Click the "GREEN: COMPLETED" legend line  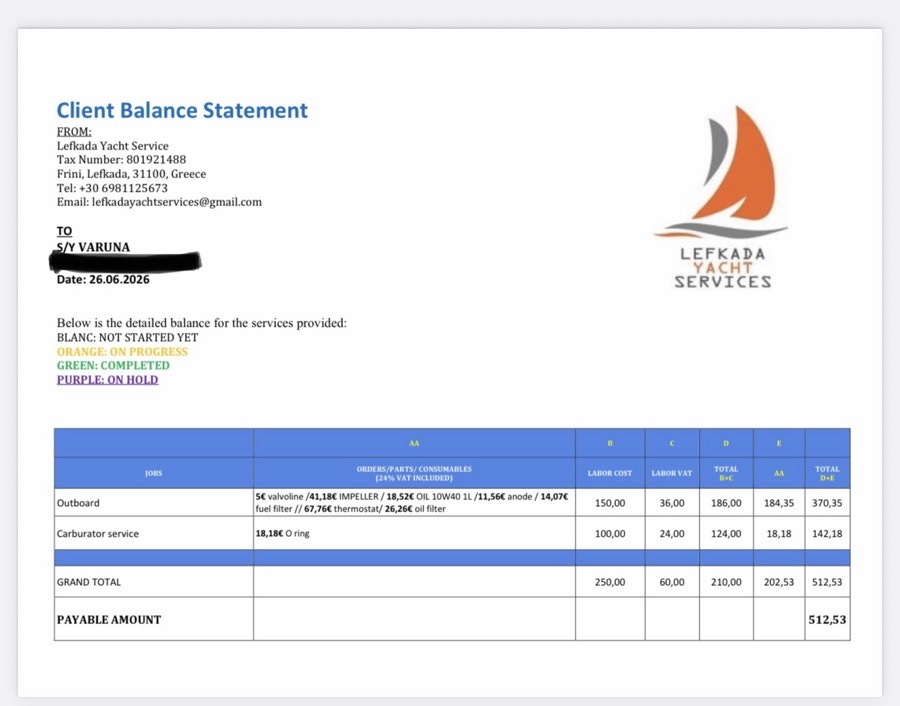113,365
